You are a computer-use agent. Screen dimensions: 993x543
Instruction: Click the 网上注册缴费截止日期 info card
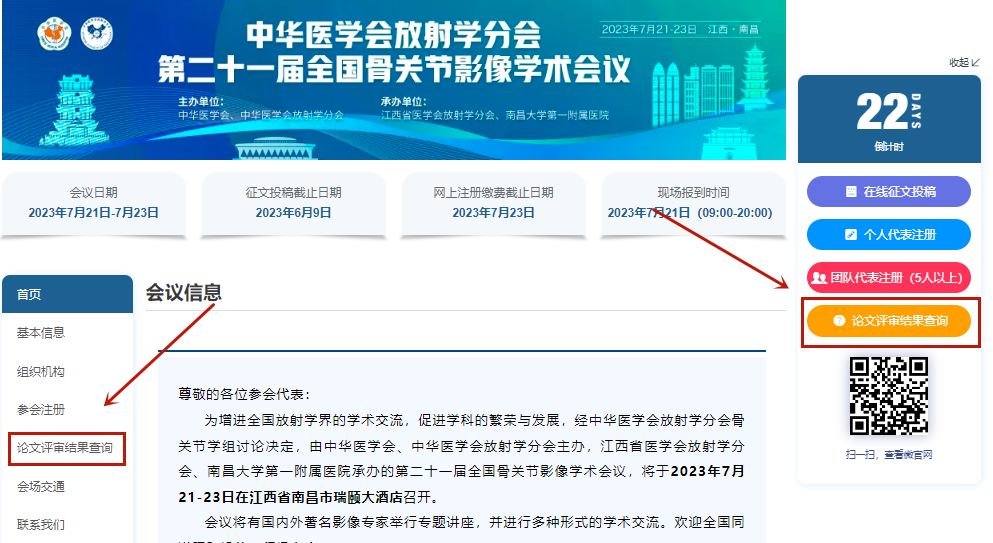tap(493, 203)
